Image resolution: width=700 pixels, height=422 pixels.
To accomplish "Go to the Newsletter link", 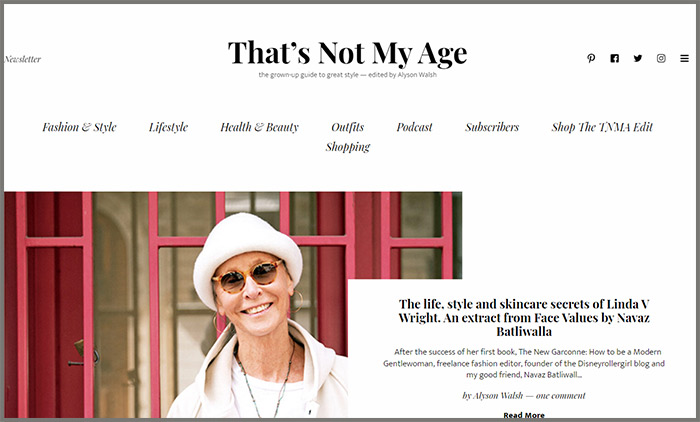I will click(x=22, y=59).
